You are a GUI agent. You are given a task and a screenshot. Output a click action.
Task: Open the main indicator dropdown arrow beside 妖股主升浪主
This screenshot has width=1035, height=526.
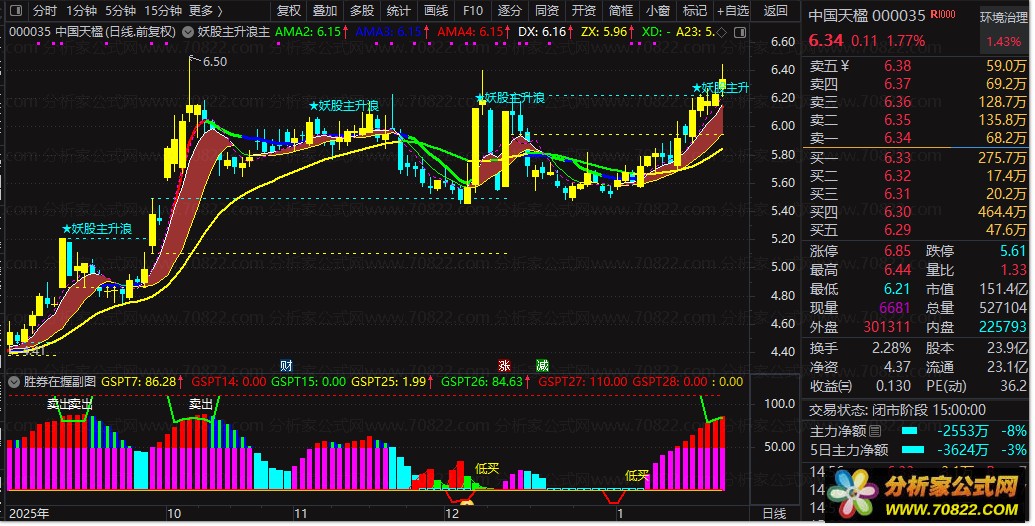188,32
